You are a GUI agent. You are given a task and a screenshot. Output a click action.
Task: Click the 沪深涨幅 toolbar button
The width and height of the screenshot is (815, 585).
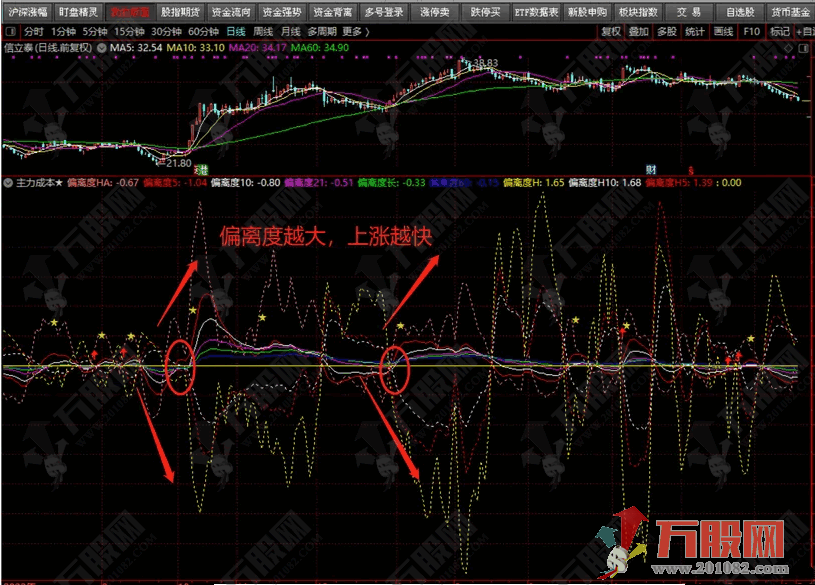coord(27,11)
